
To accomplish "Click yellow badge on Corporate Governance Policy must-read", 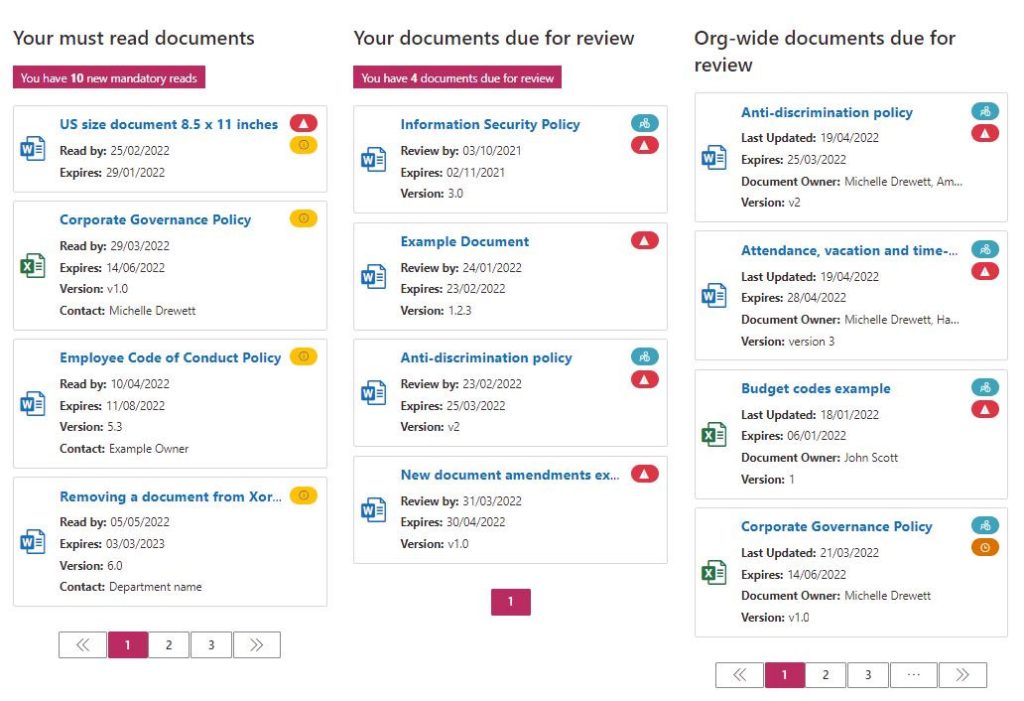I will click(304, 218).
